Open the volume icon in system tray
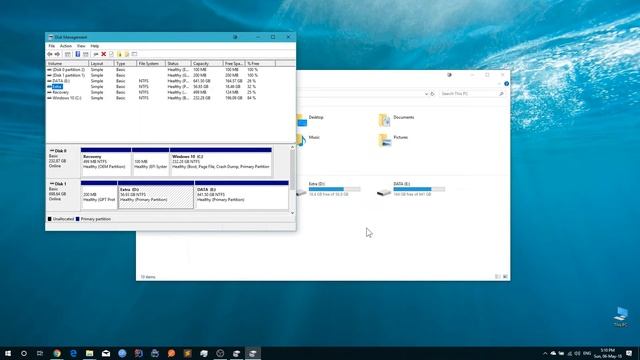This screenshot has height=360, width=640. tap(578, 353)
